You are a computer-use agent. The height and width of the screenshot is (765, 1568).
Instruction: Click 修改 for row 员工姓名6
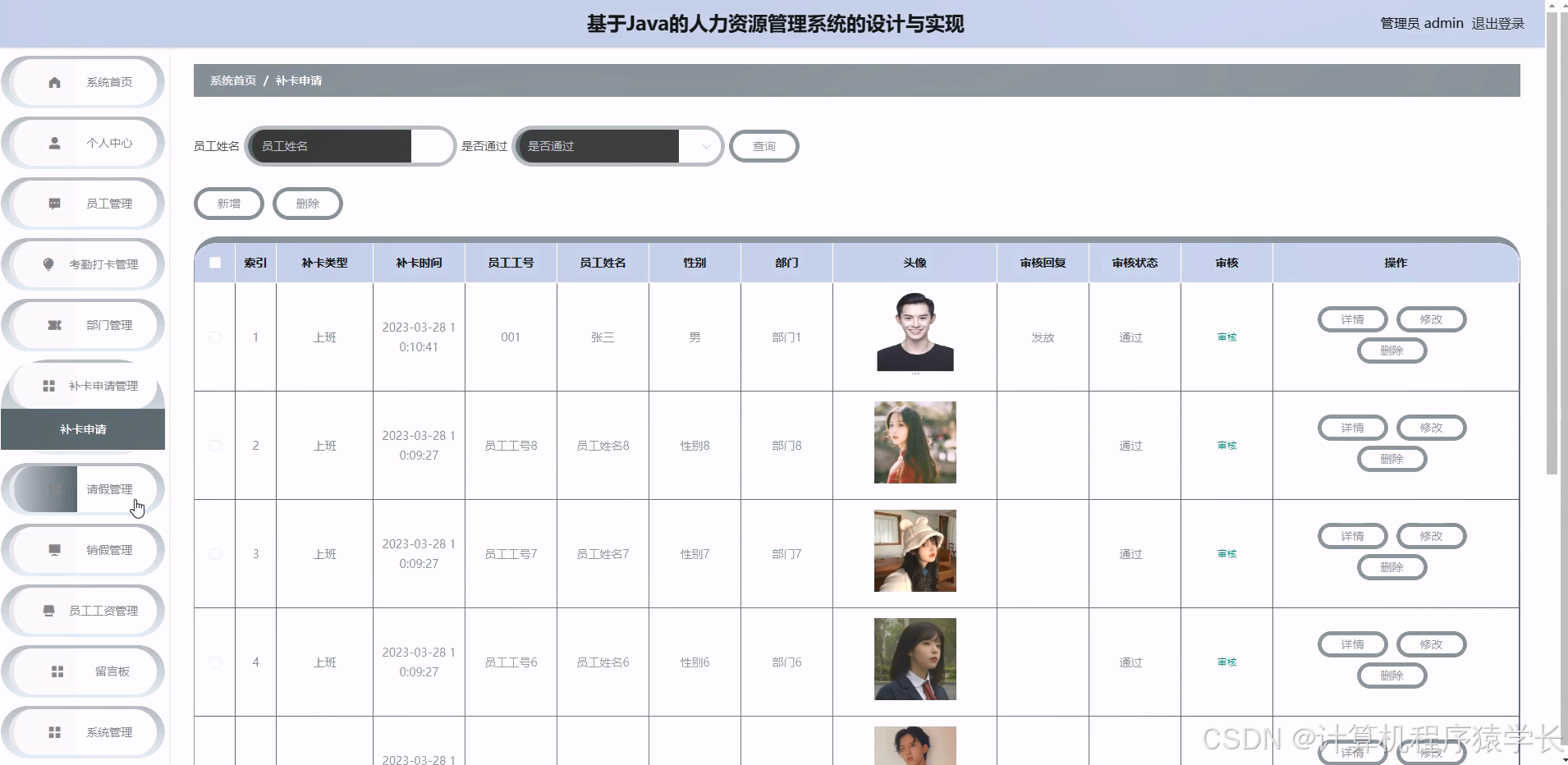coord(1432,644)
